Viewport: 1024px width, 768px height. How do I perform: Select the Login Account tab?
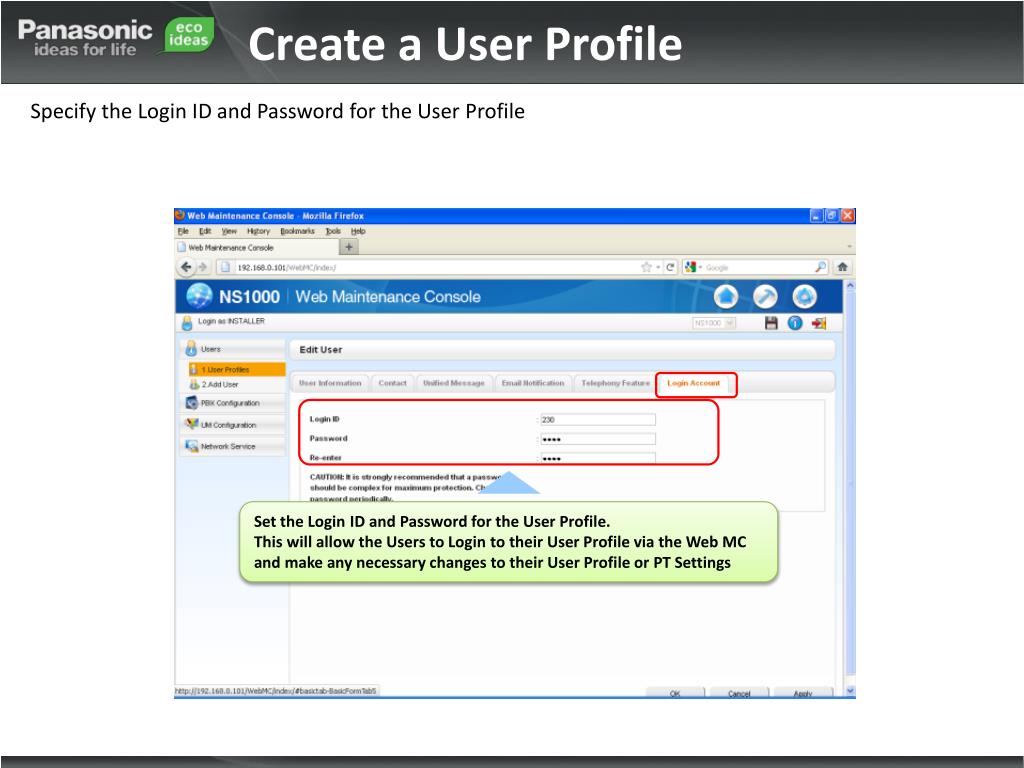pyautogui.click(x=694, y=383)
